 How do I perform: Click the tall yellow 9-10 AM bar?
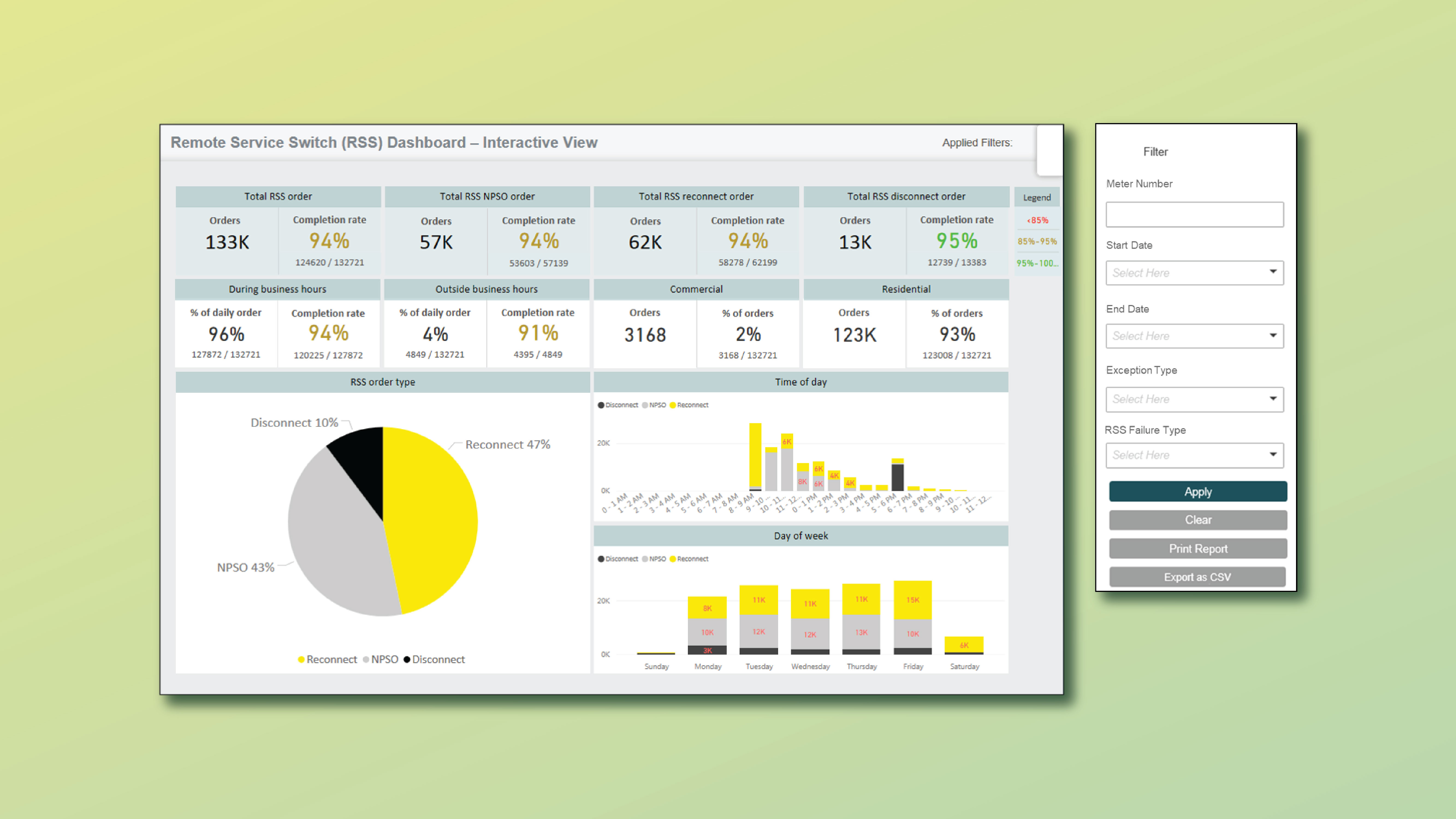click(x=755, y=455)
